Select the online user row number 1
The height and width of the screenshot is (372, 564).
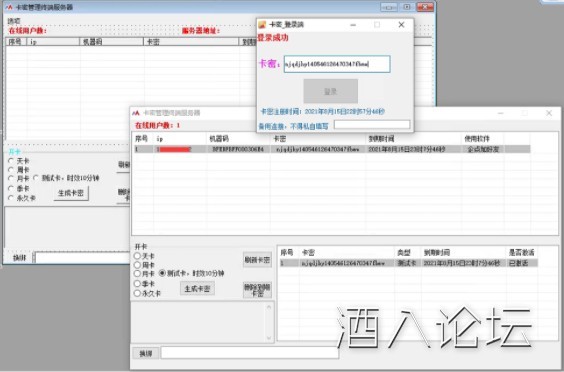click(331, 149)
